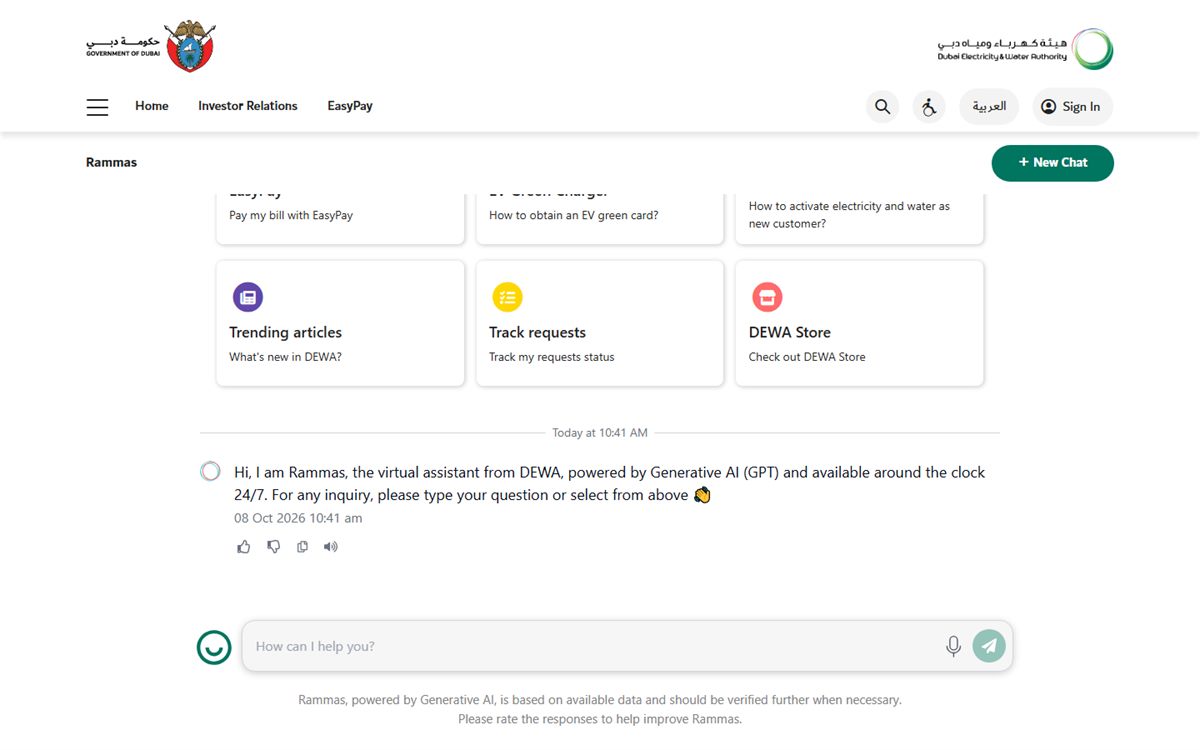Click the send message paper plane button

point(989,646)
